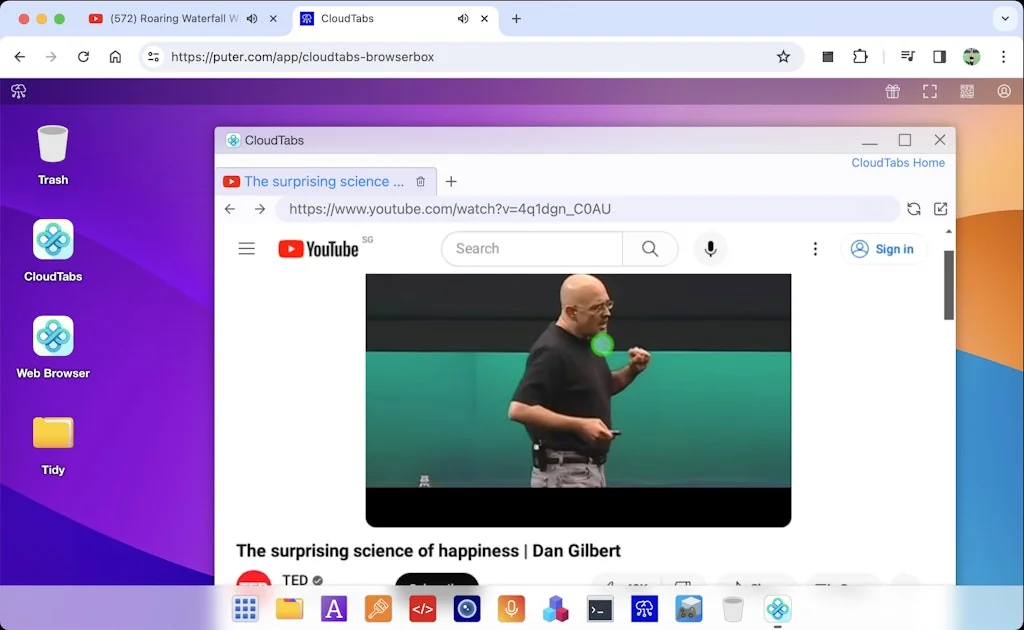Open the YouTube video options kebab menu
This screenshot has width=1024, height=630.
815,248
